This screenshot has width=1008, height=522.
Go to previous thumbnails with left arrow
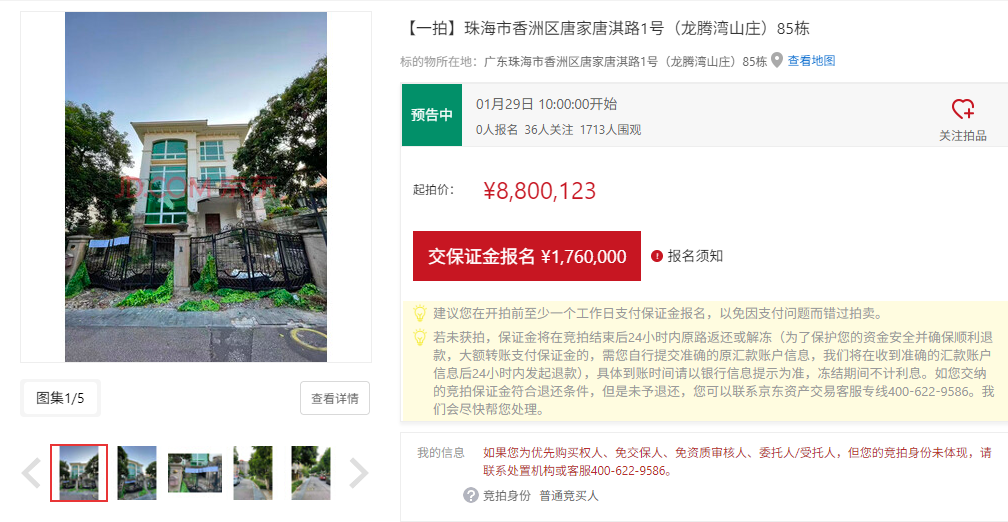(31, 473)
